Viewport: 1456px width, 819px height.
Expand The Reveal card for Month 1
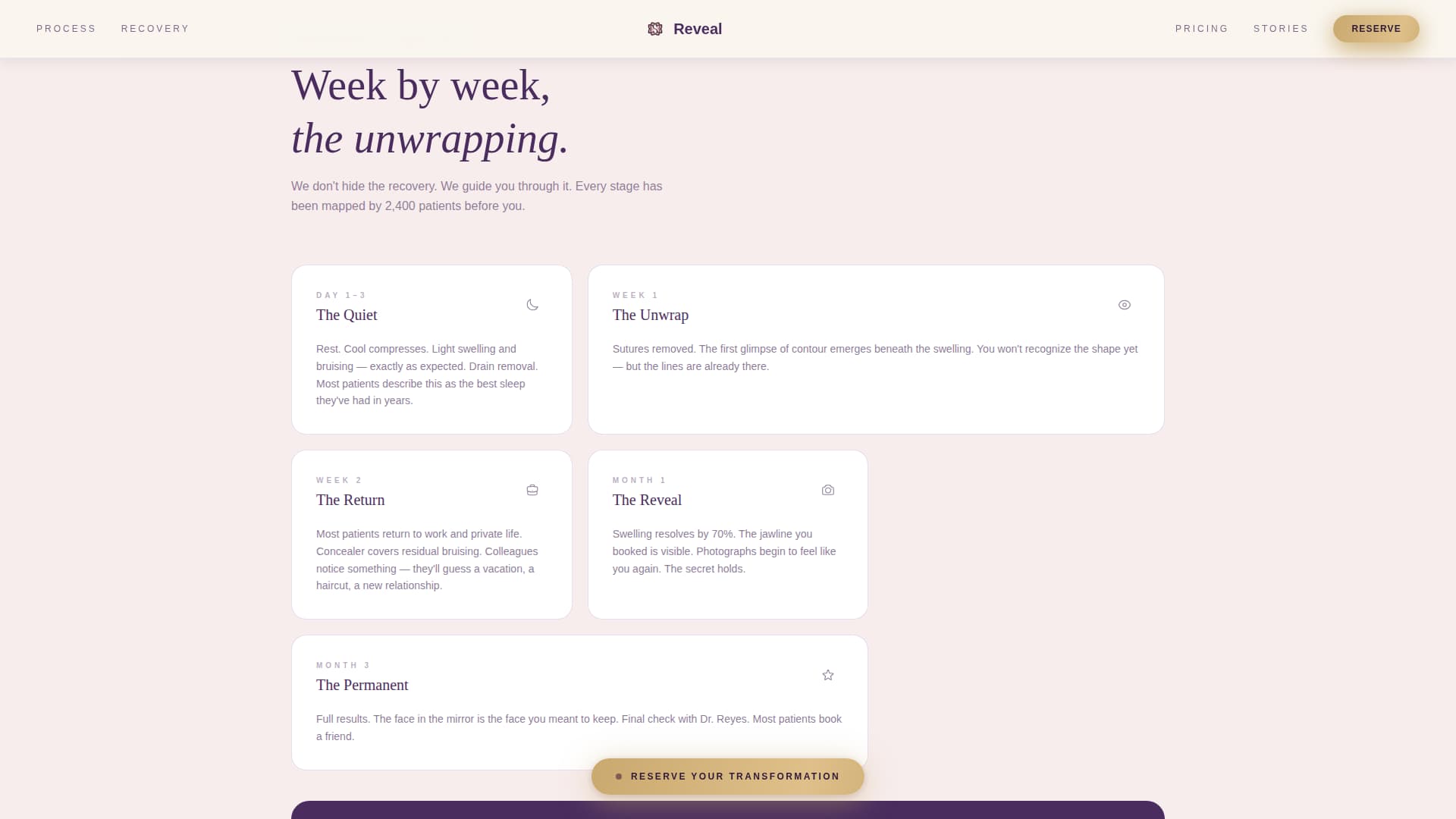[727, 534]
